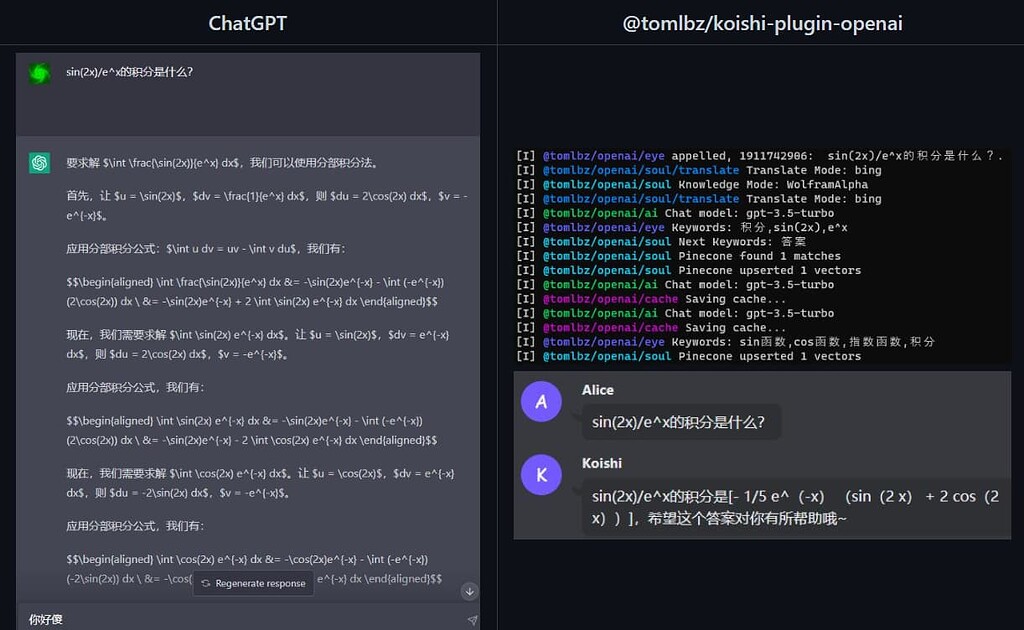This screenshot has width=1024, height=630.
Task: Click the green user avatar icon
Action: pyautogui.click(x=38, y=71)
